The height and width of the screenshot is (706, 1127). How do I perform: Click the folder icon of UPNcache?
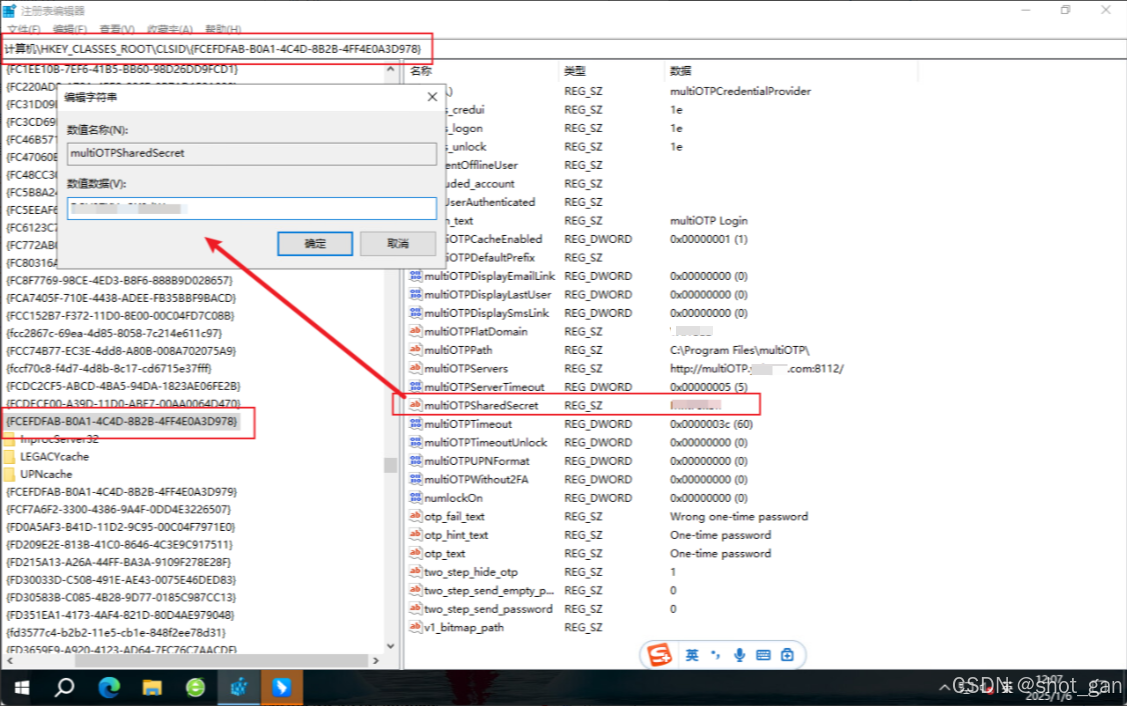[9, 475]
